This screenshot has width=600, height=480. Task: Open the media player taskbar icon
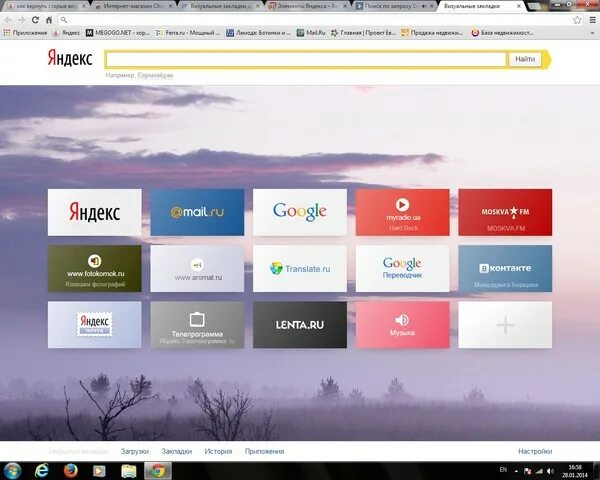99,471
